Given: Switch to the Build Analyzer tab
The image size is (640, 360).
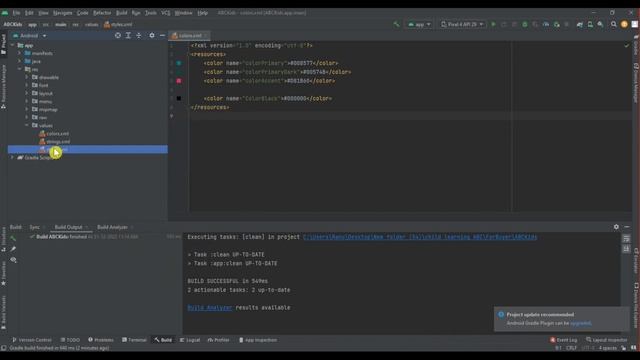Looking at the screenshot, I should tap(112, 227).
